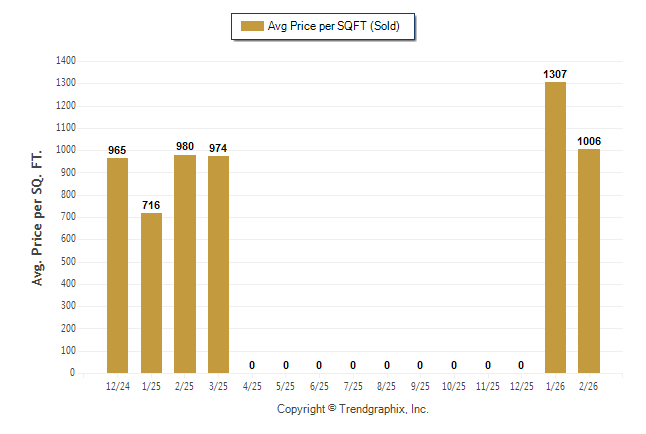This screenshot has height=434, width=646.
Task: Click the 974 data label
Action: [218, 148]
